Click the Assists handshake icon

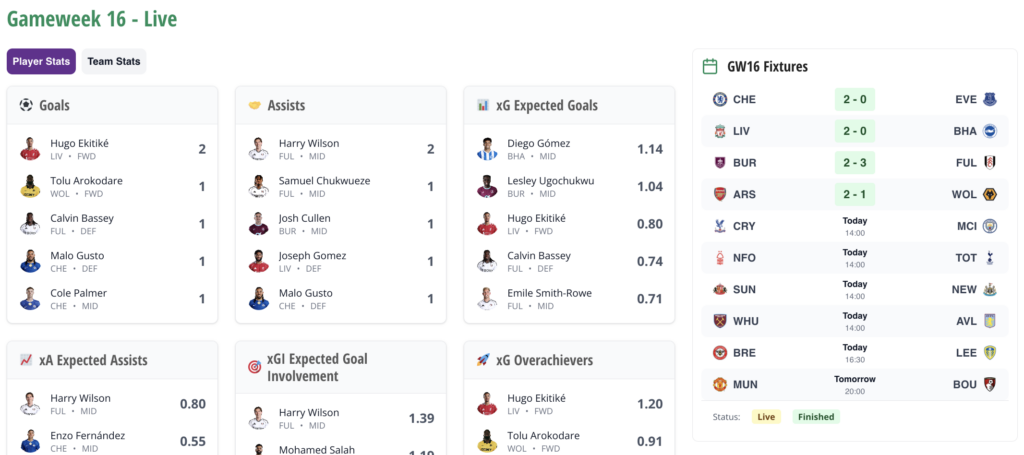254,105
